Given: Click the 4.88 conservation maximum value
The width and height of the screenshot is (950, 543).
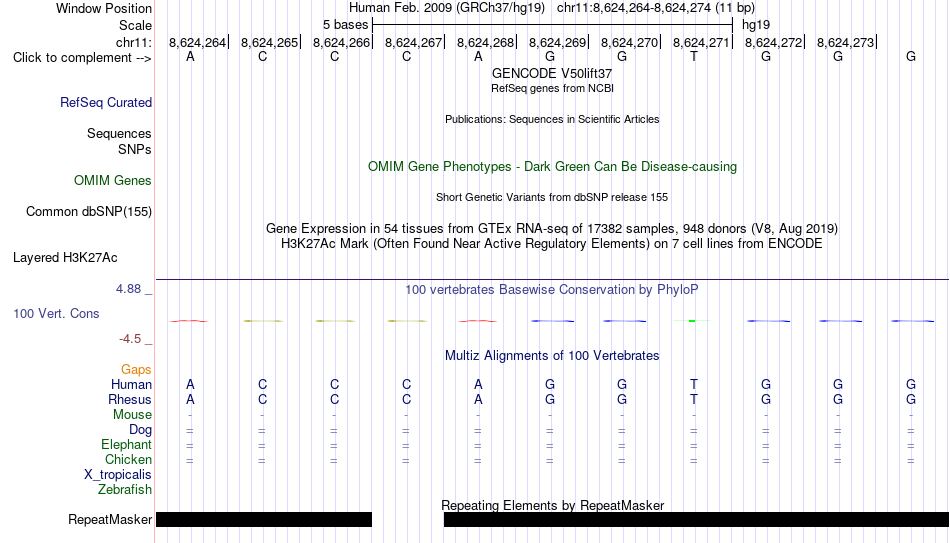Looking at the screenshot, I should click(128, 289).
